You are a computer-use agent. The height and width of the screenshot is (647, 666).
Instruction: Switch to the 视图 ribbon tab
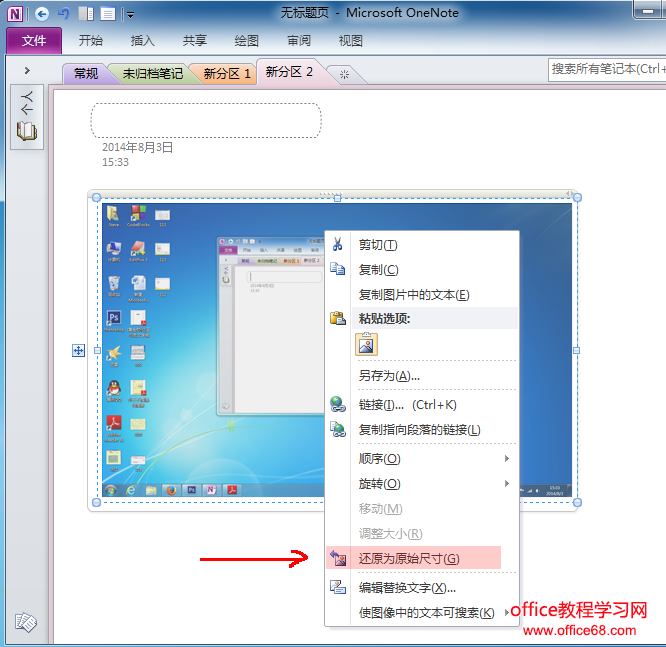click(x=350, y=41)
